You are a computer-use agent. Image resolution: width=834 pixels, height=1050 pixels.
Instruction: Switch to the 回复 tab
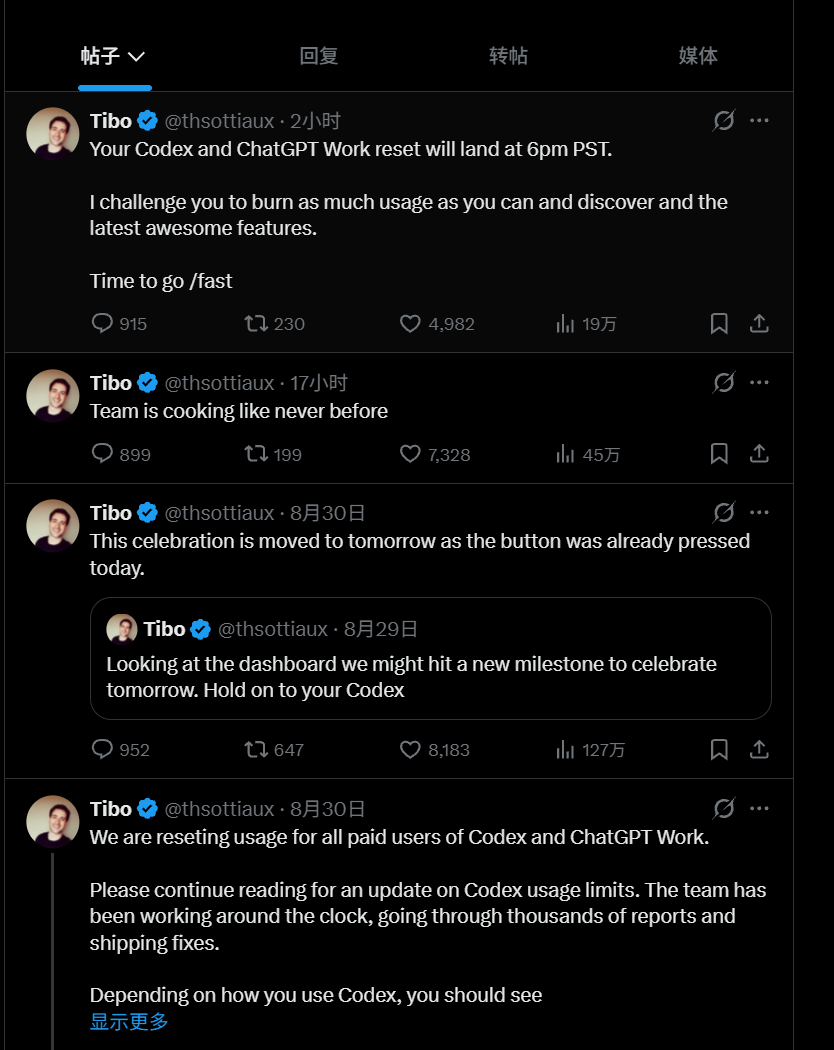pos(318,56)
